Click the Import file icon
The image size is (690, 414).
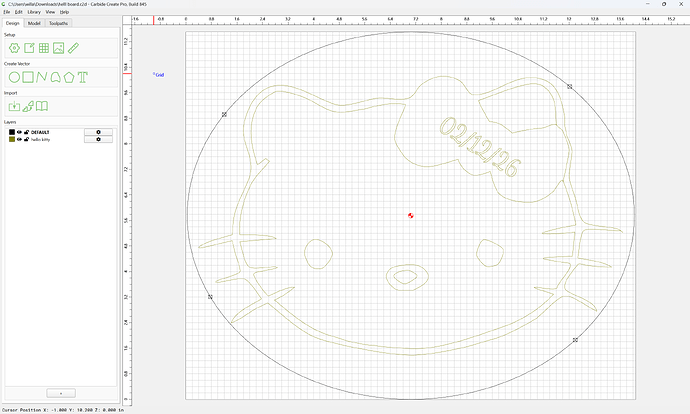14,106
